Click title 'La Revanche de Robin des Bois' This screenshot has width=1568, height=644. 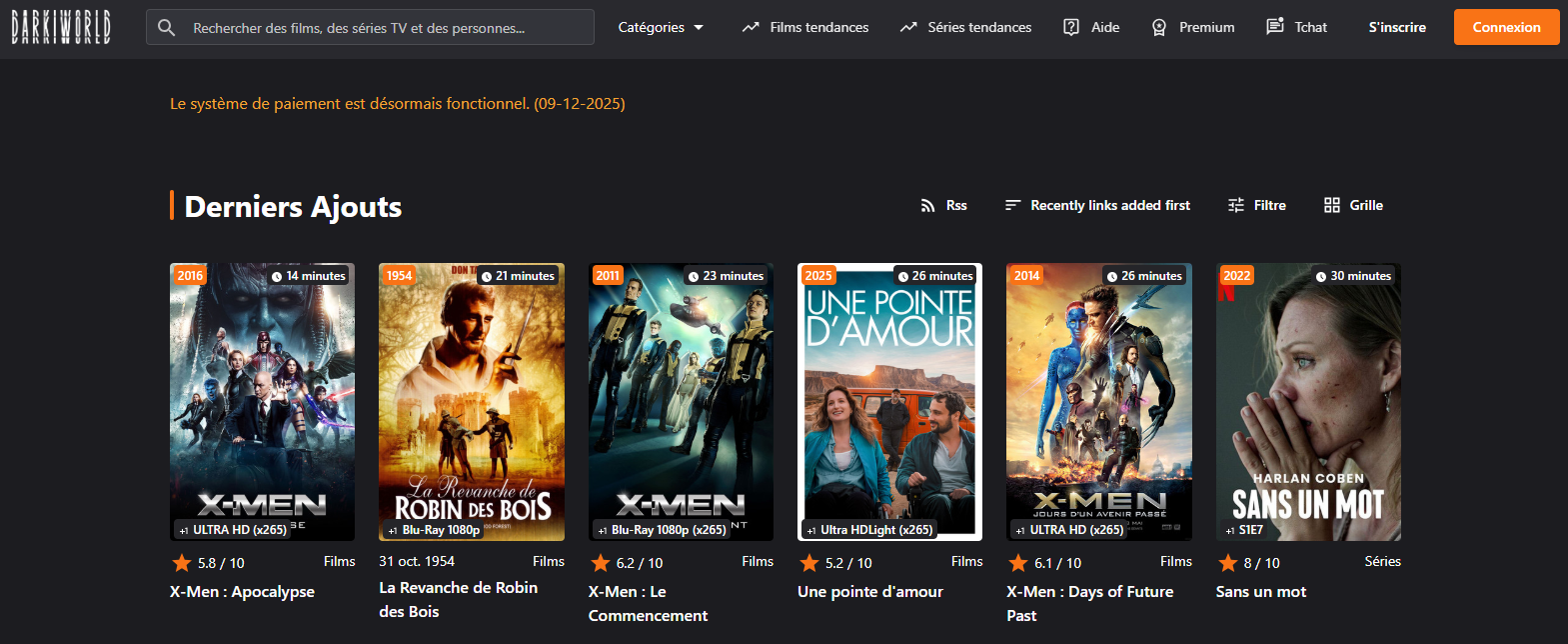tap(458, 600)
